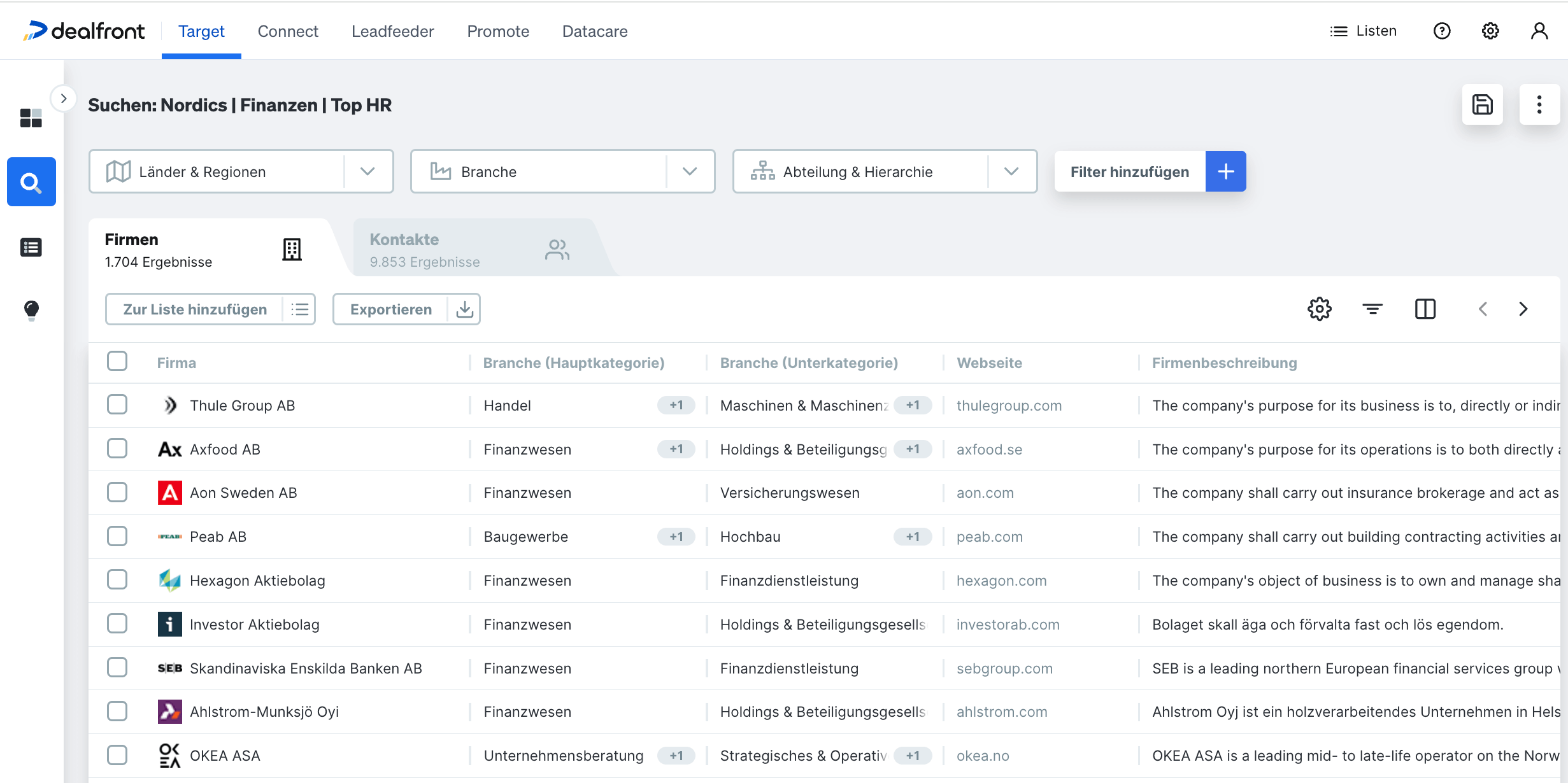
Task: Toggle the select-all checkbox in table header
Action: tap(117, 362)
